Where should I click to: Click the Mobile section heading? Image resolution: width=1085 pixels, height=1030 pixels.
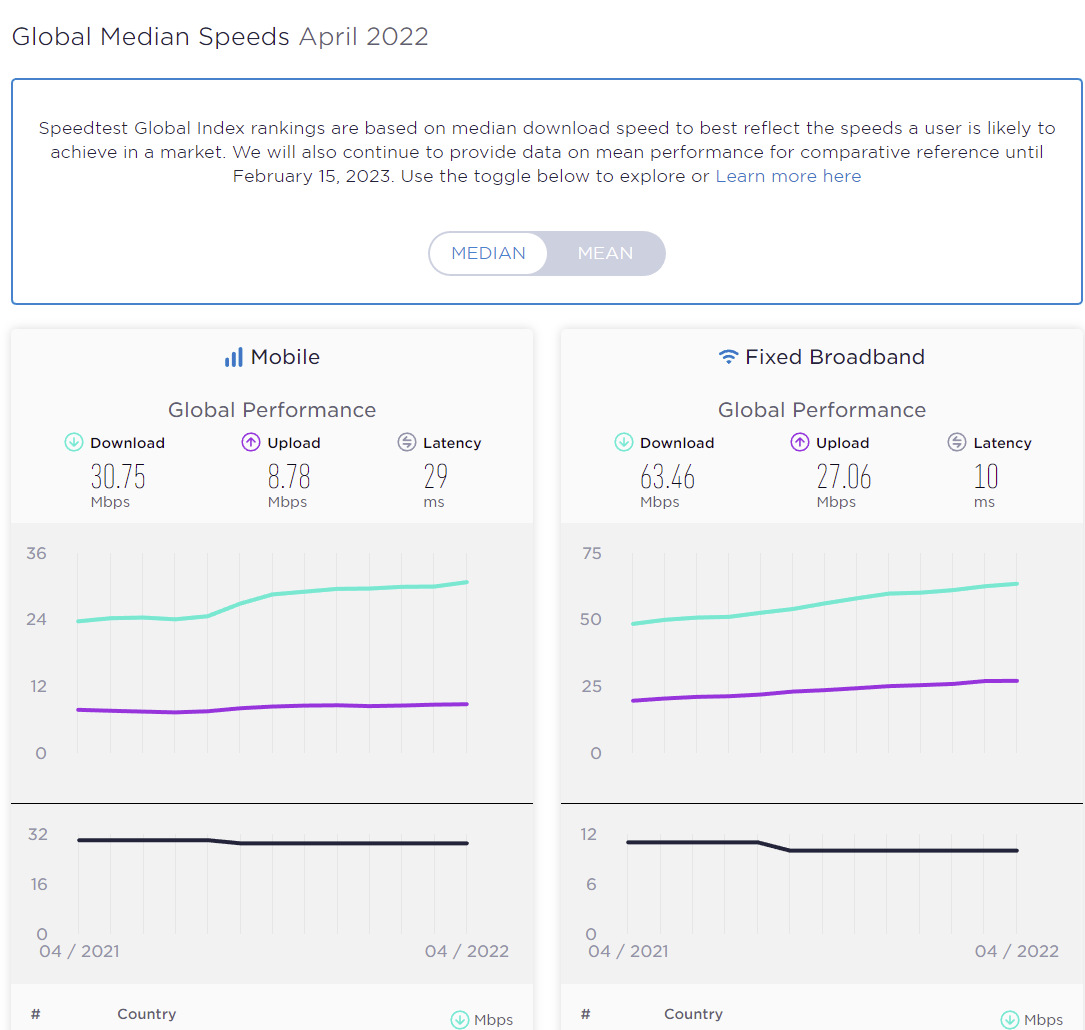[285, 357]
